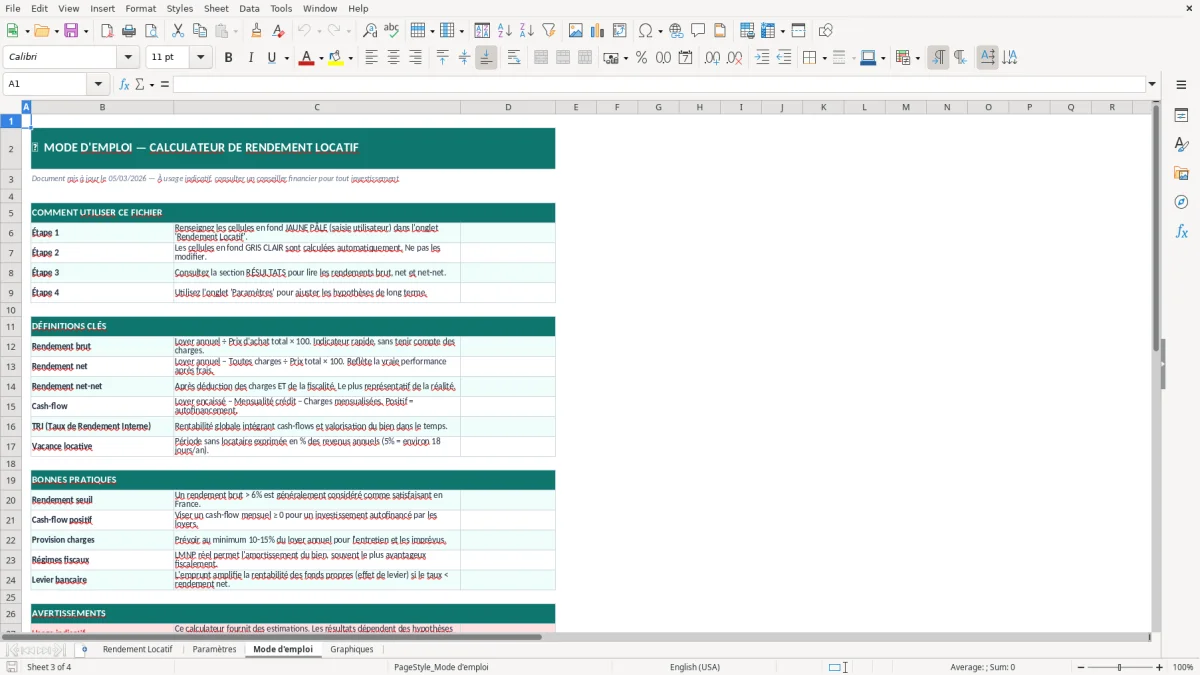The height and width of the screenshot is (675, 1200).
Task: Open the Format menu
Action: pyautogui.click(x=140, y=8)
